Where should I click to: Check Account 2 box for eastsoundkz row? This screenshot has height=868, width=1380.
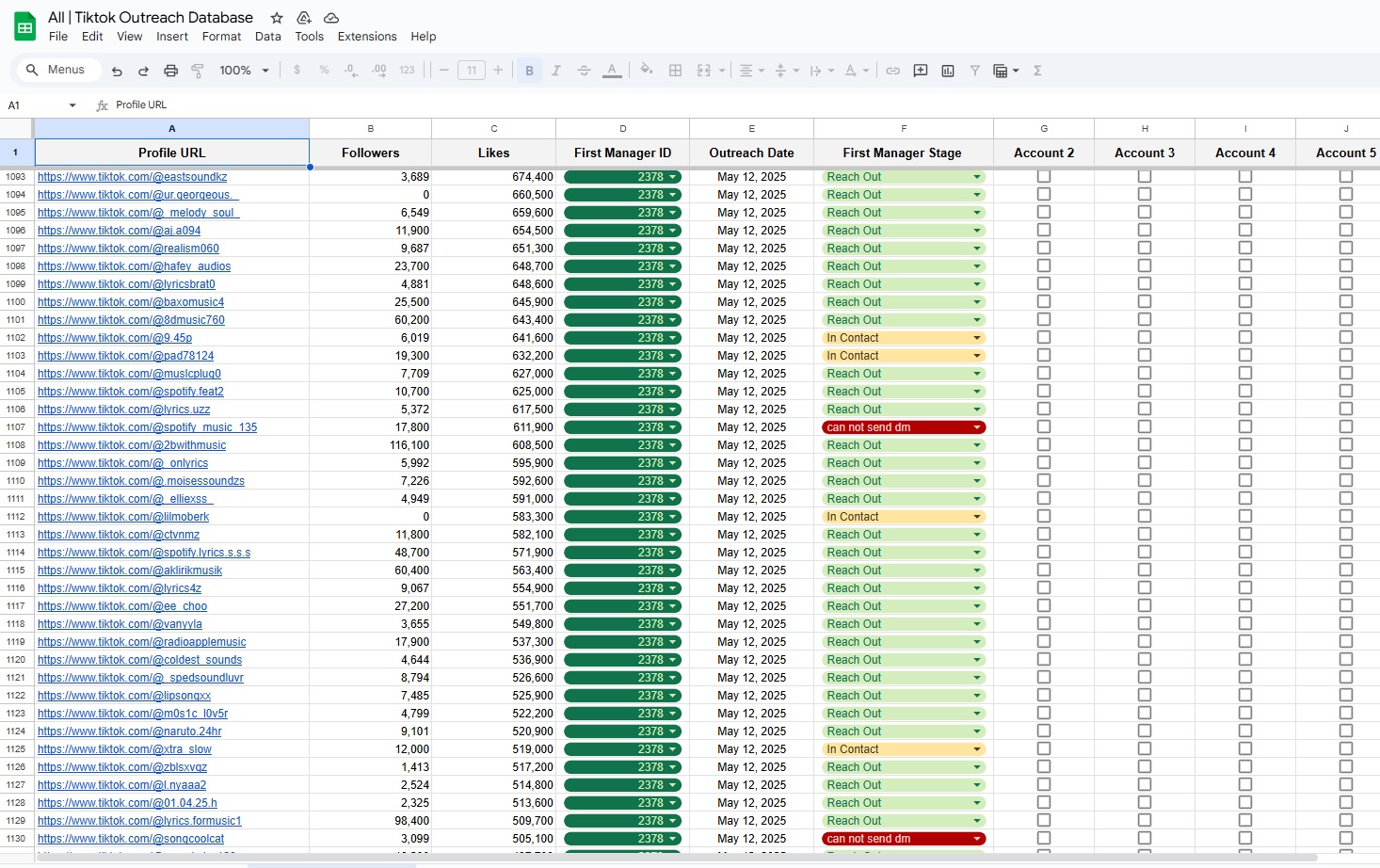pos(1044,177)
